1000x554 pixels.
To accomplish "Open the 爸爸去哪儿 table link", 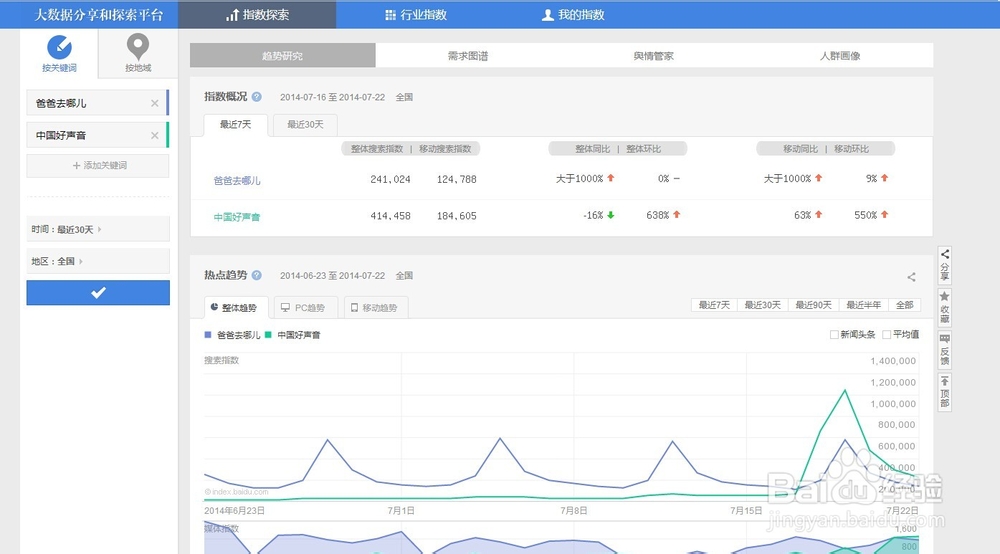I will click(x=237, y=180).
